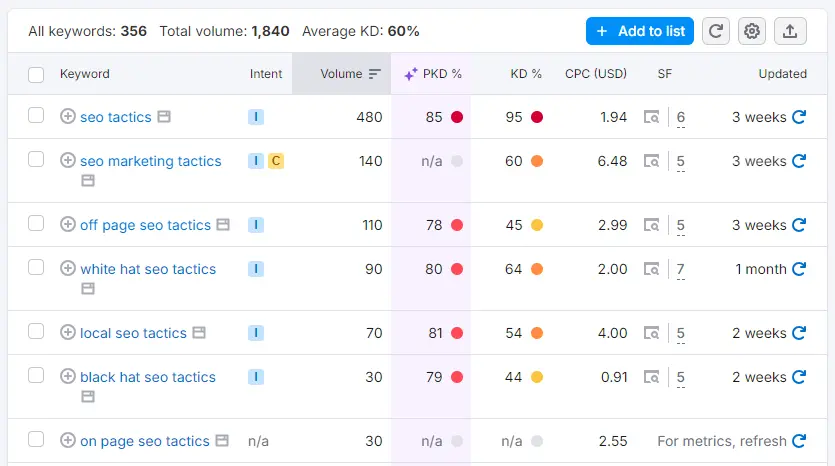The width and height of the screenshot is (835, 466).
Task: Click the Add to list button
Action: point(640,31)
